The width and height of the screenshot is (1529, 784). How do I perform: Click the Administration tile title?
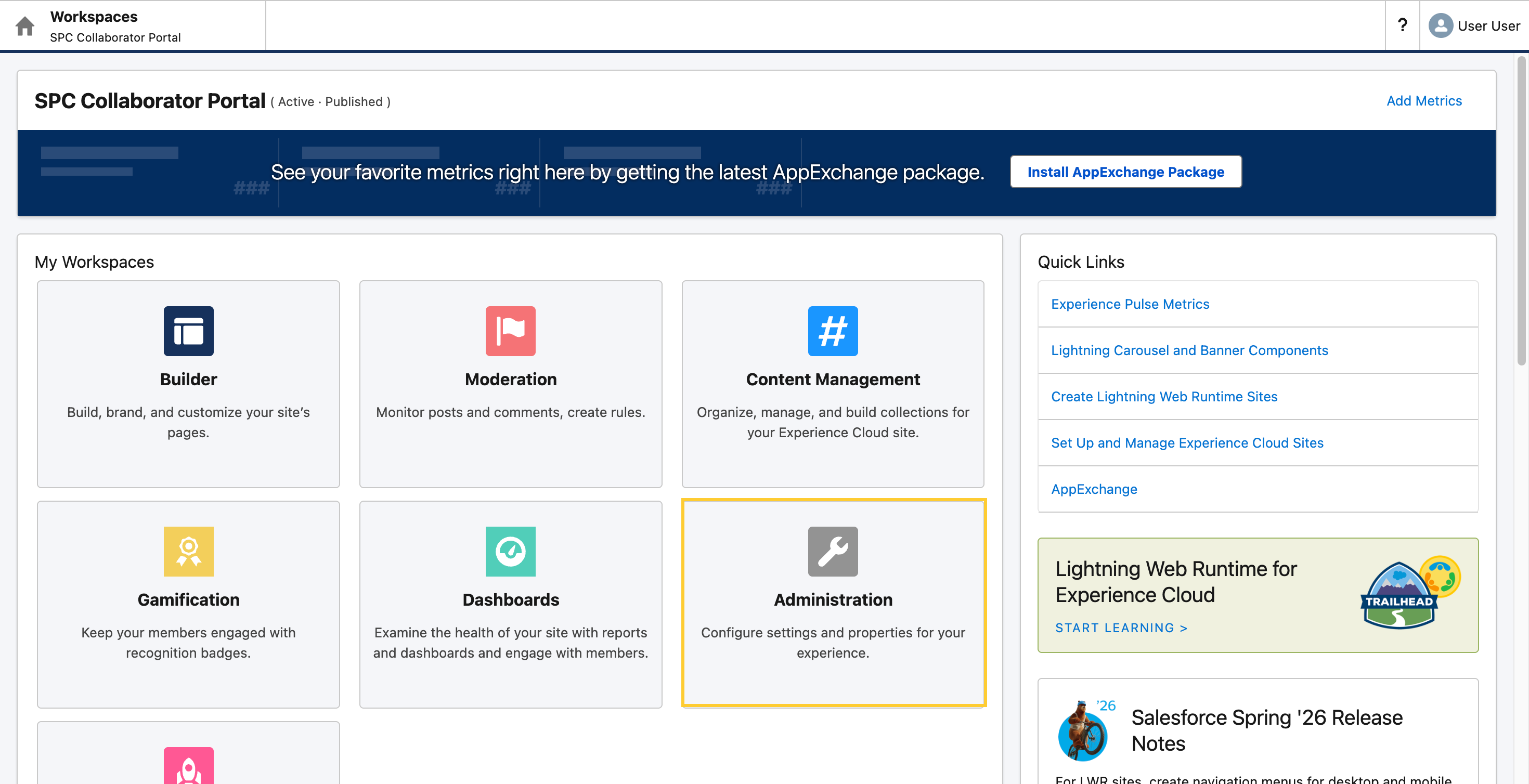833,599
